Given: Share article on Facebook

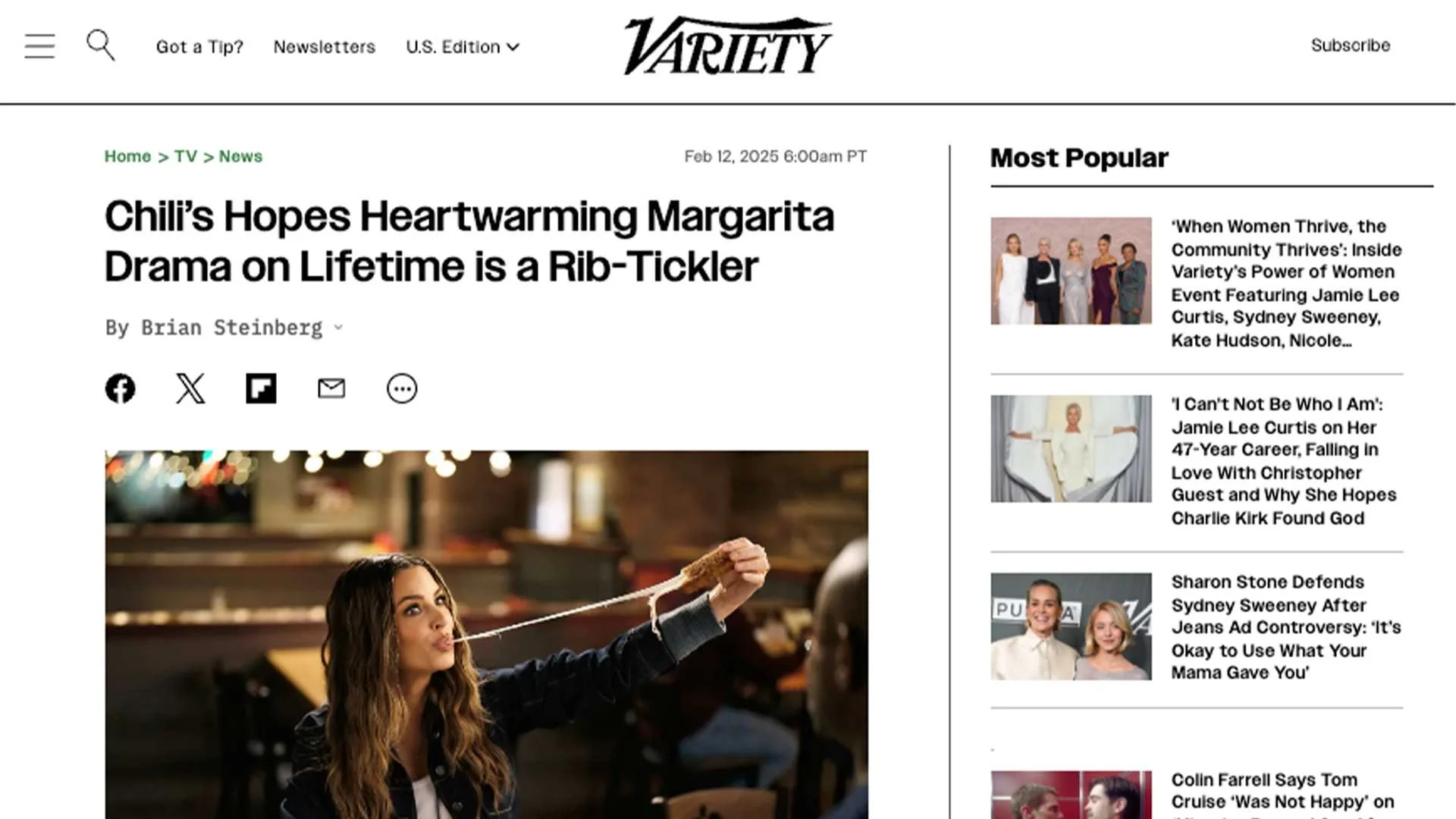Looking at the screenshot, I should point(120,388).
